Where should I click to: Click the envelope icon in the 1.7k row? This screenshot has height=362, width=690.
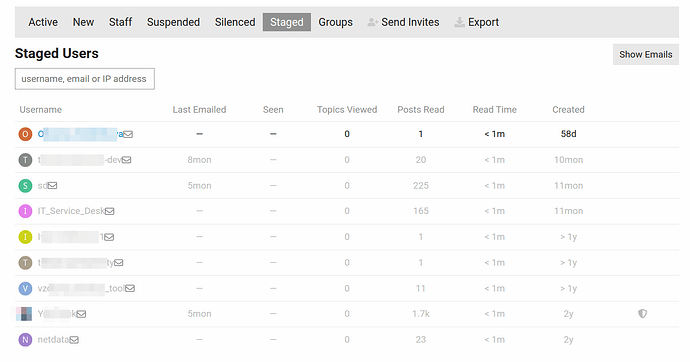coord(81,314)
